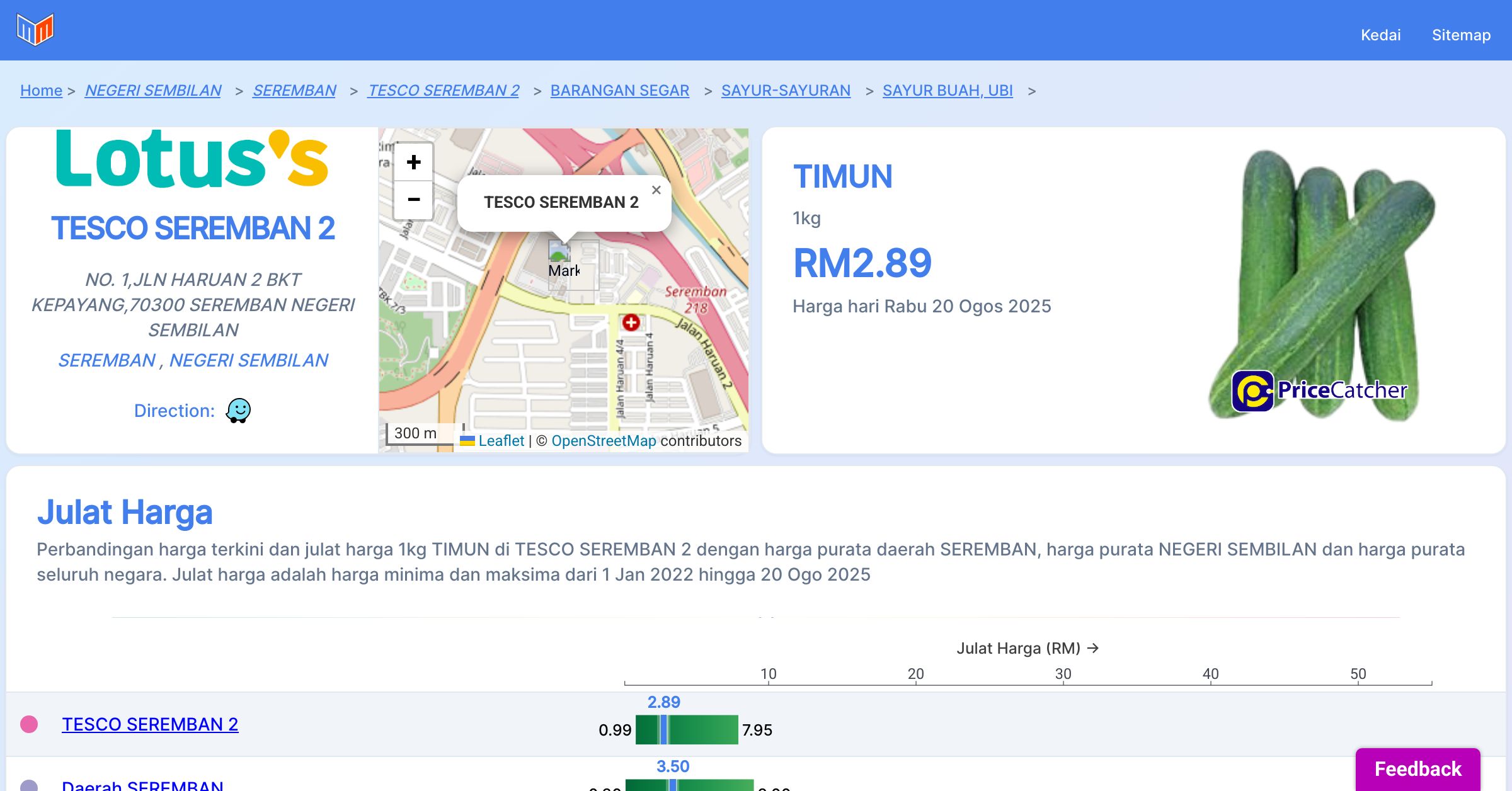This screenshot has height=791, width=1512.
Task: Click the green price range bar for TESCO SEREMBAN 2
Action: pyautogui.click(x=687, y=730)
